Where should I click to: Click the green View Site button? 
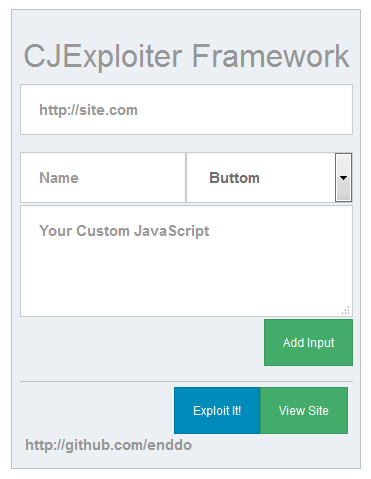click(x=304, y=410)
